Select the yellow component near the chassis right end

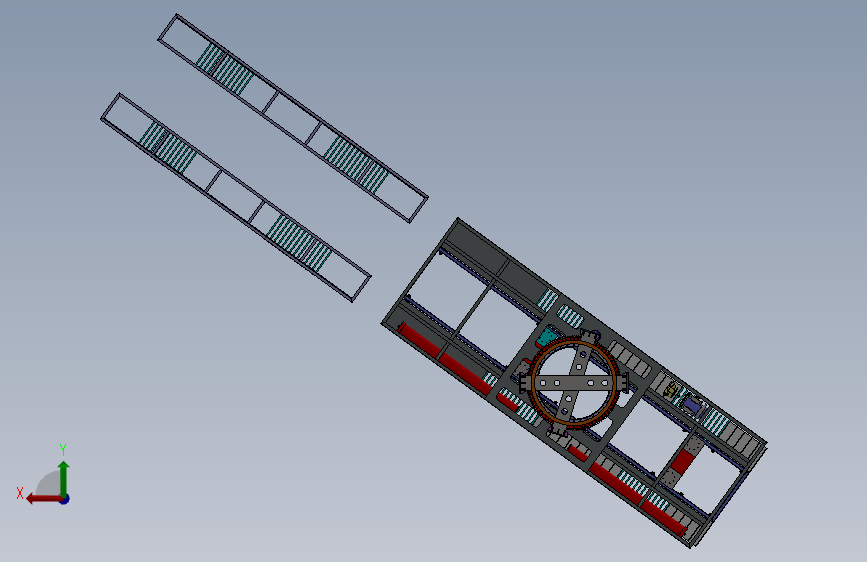coord(671,390)
